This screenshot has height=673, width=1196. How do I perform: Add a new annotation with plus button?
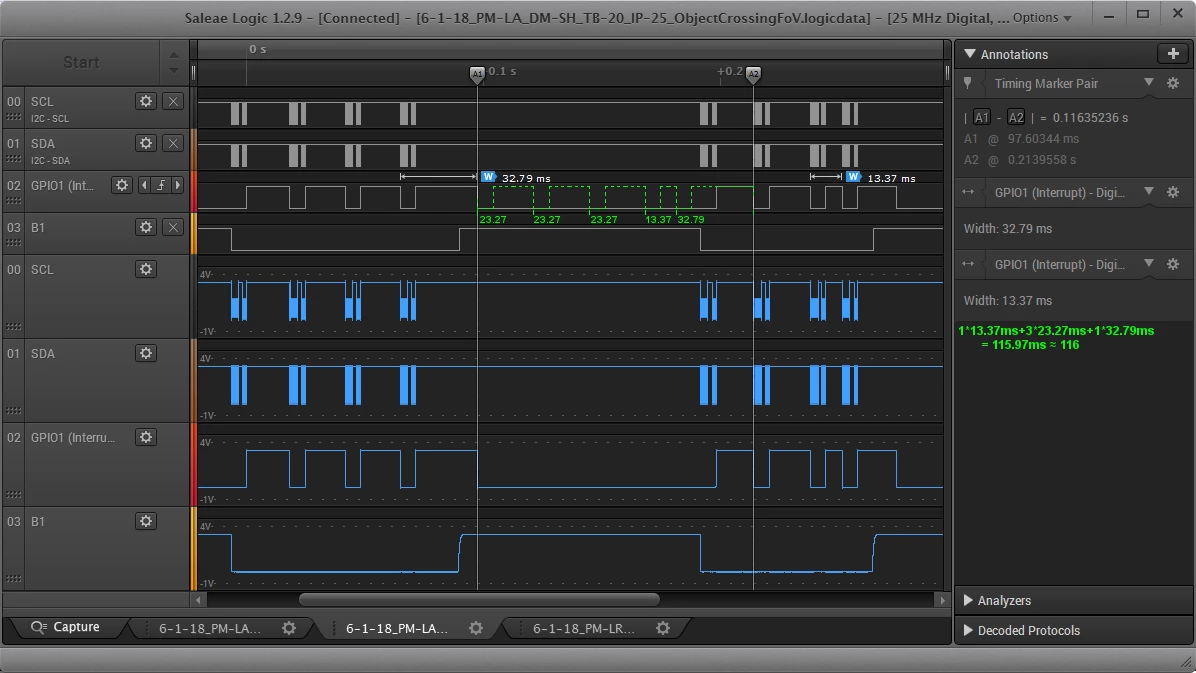[1173, 53]
